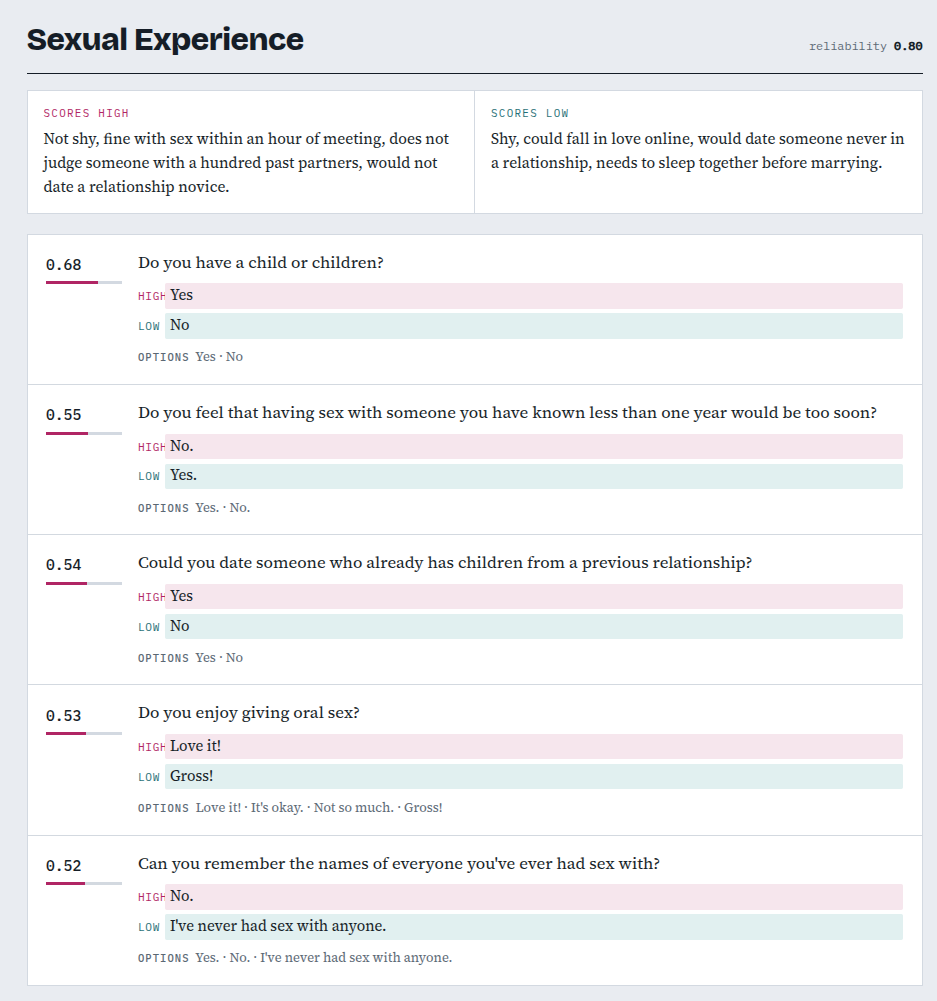The width and height of the screenshot is (937, 1001).
Task: Click 'It's okay.' in the options list
Action: [277, 808]
